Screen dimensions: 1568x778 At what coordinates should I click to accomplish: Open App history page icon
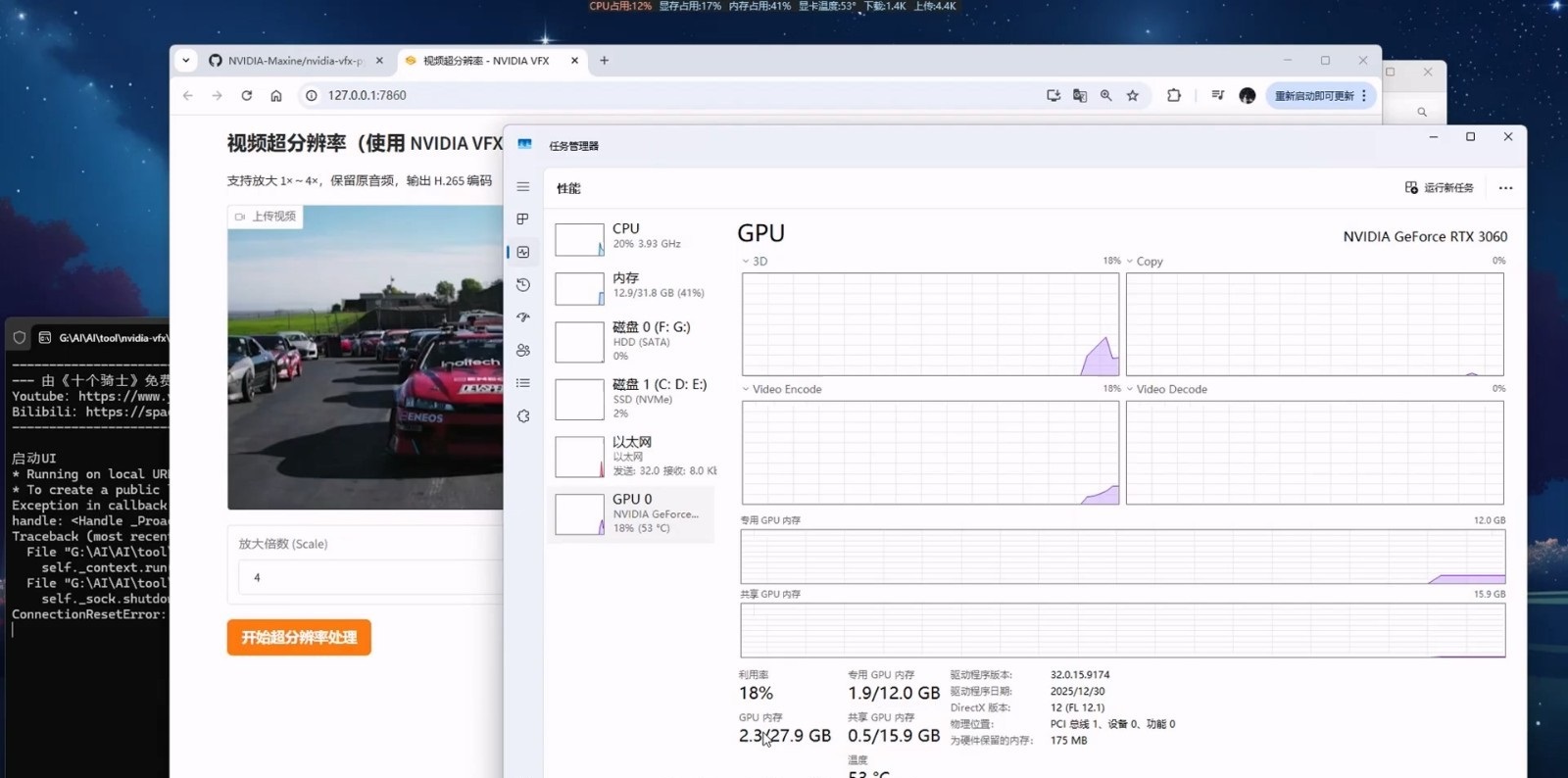click(523, 285)
